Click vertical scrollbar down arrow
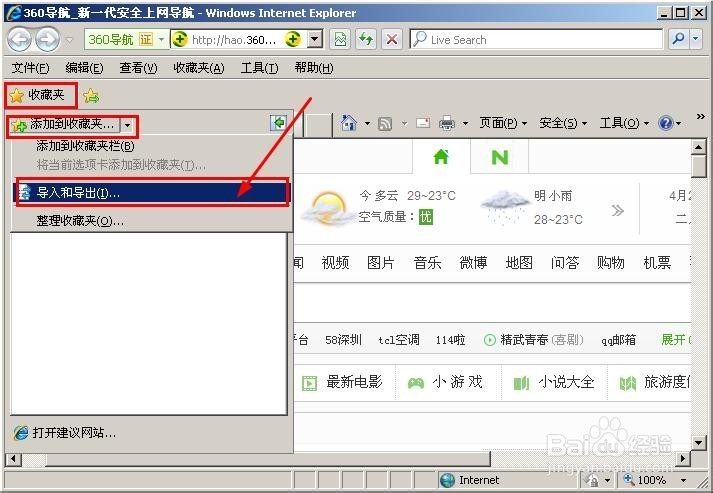The width and height of the screenshot is (713, 493). tap(698, 442)
